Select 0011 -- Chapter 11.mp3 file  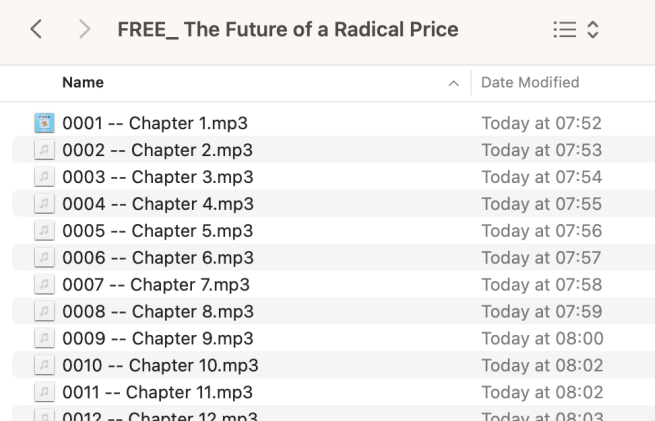click(x=333, y=392)
